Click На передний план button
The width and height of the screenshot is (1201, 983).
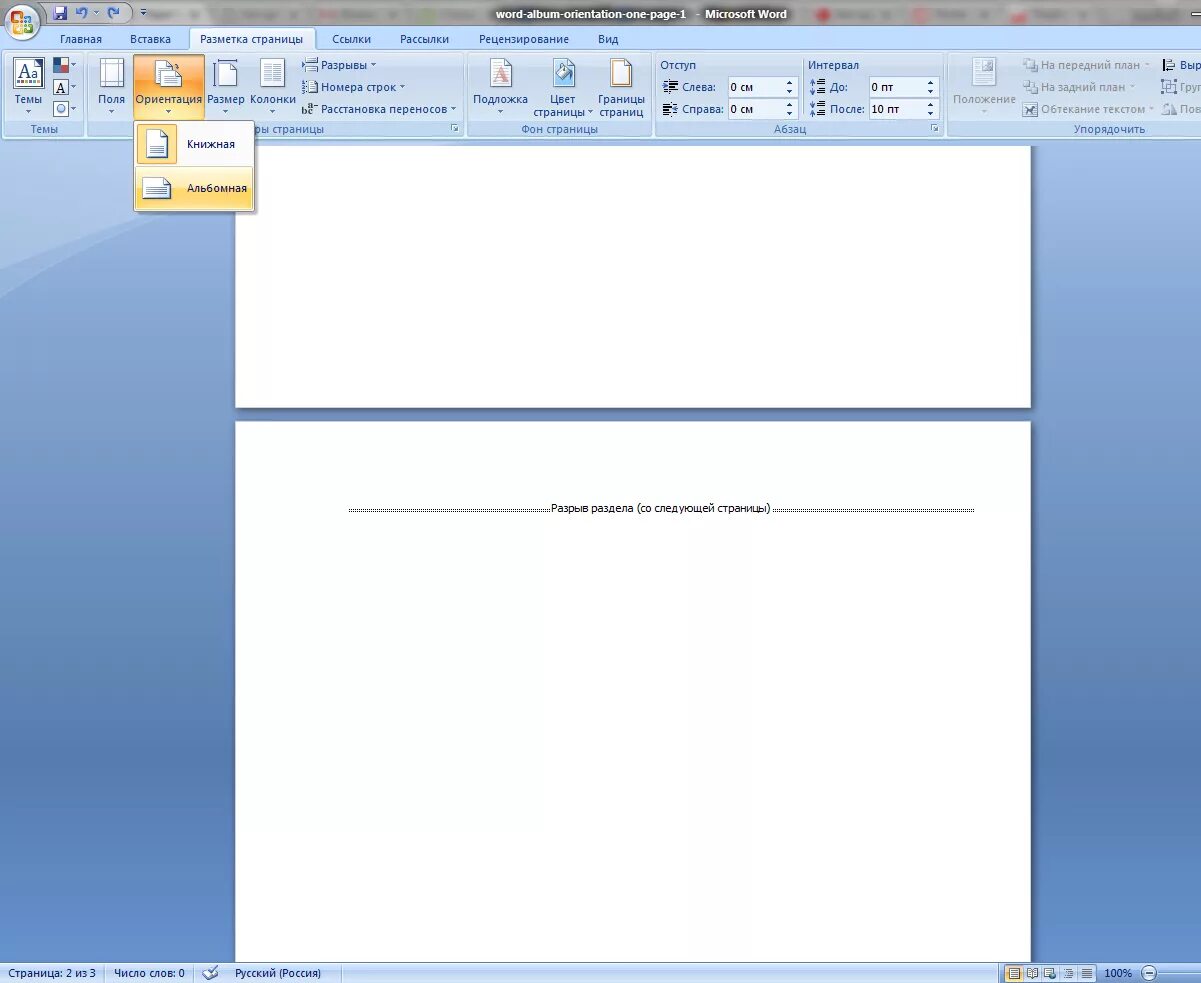tap(1086, 65)
